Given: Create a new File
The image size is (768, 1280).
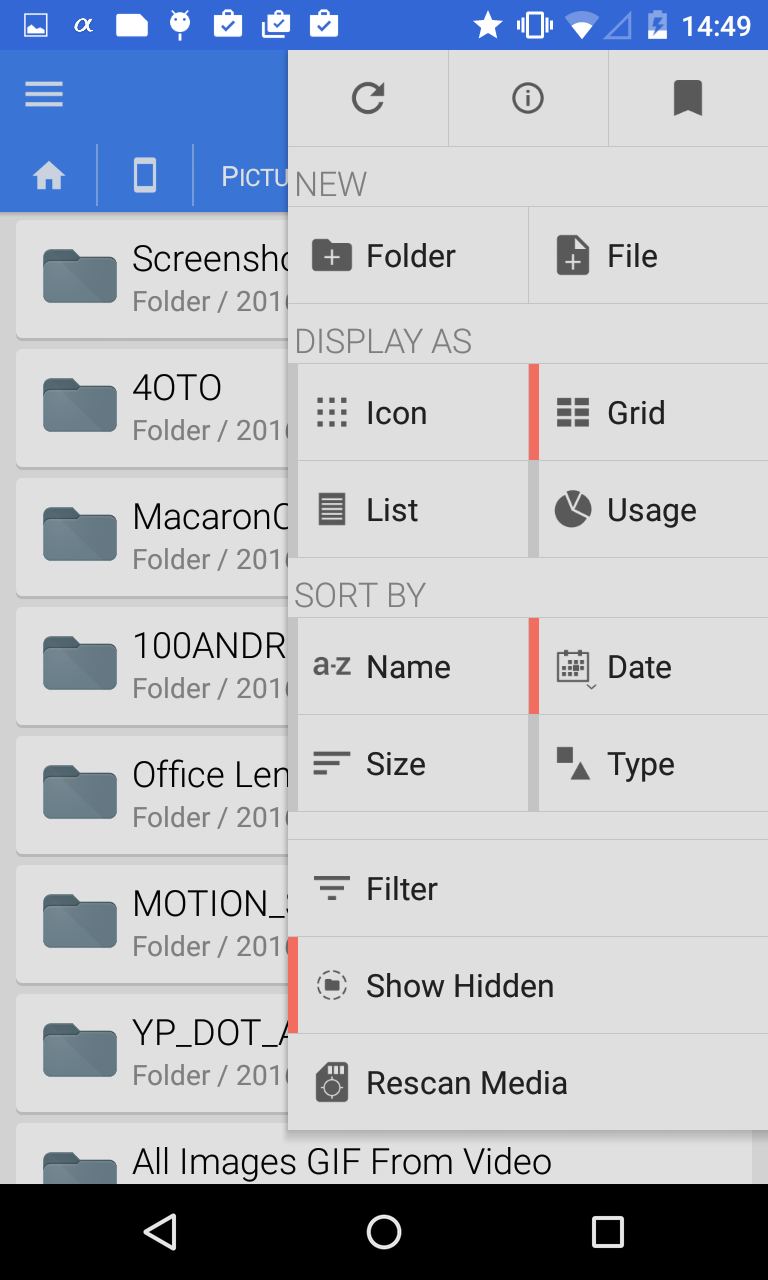Looking at the screenshot, I should pyautogui.click(x=630, y=255).
